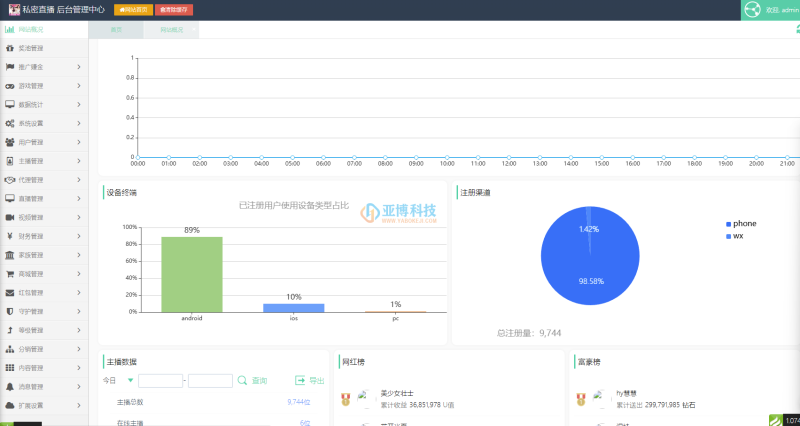Click the sitemap icon for 分销管理
The width and height of the screenshot is (800, 426).
[9, 349]
